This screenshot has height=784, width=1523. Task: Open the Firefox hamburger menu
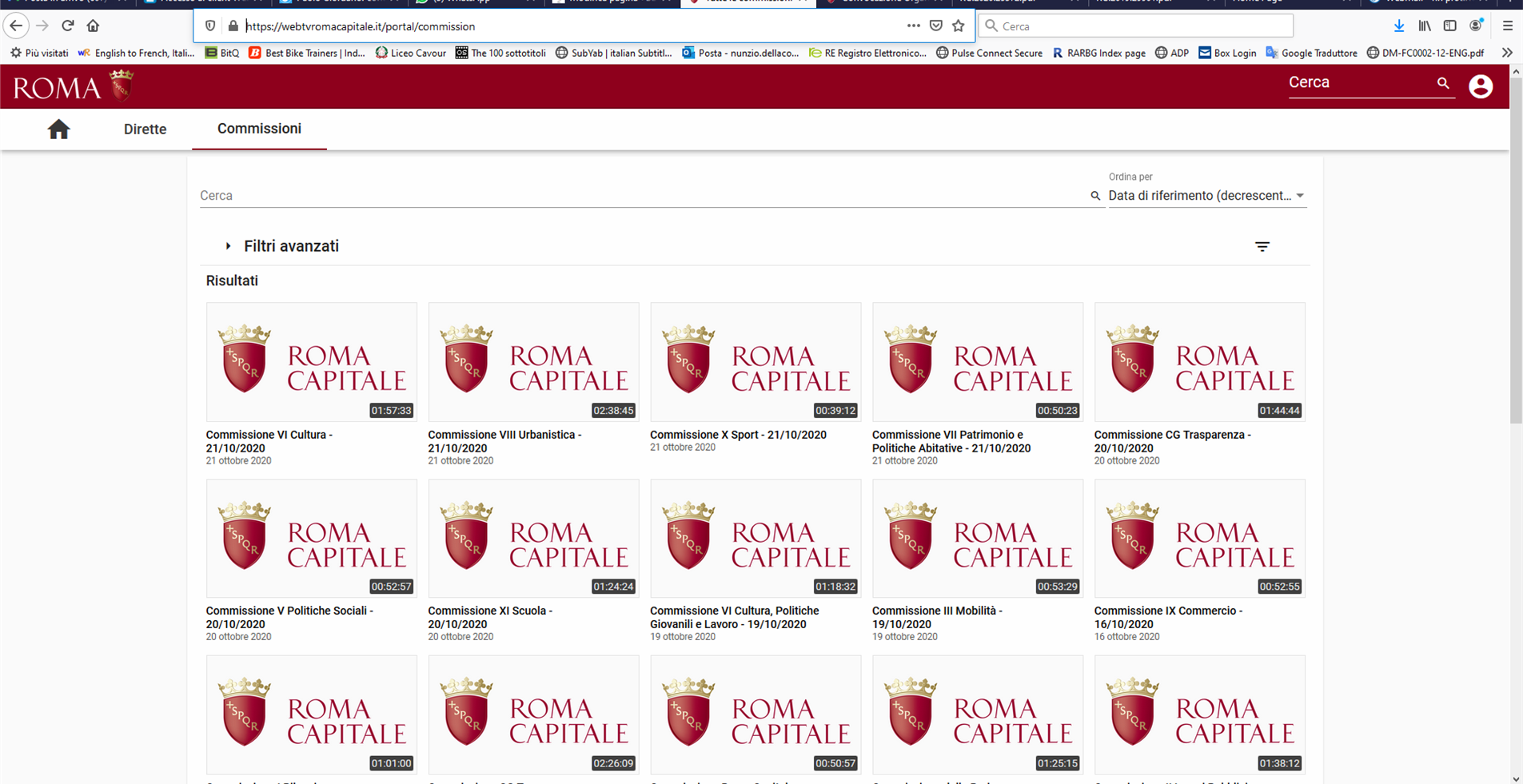[1507, 26]
